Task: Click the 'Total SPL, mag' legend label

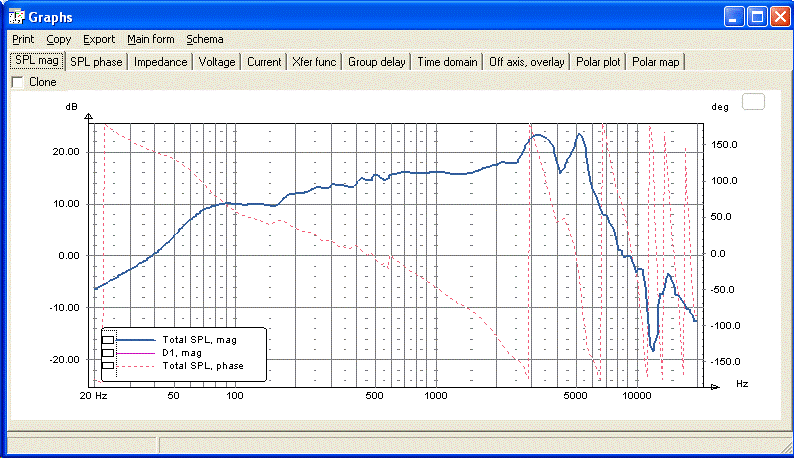Action: coord(200,340)
